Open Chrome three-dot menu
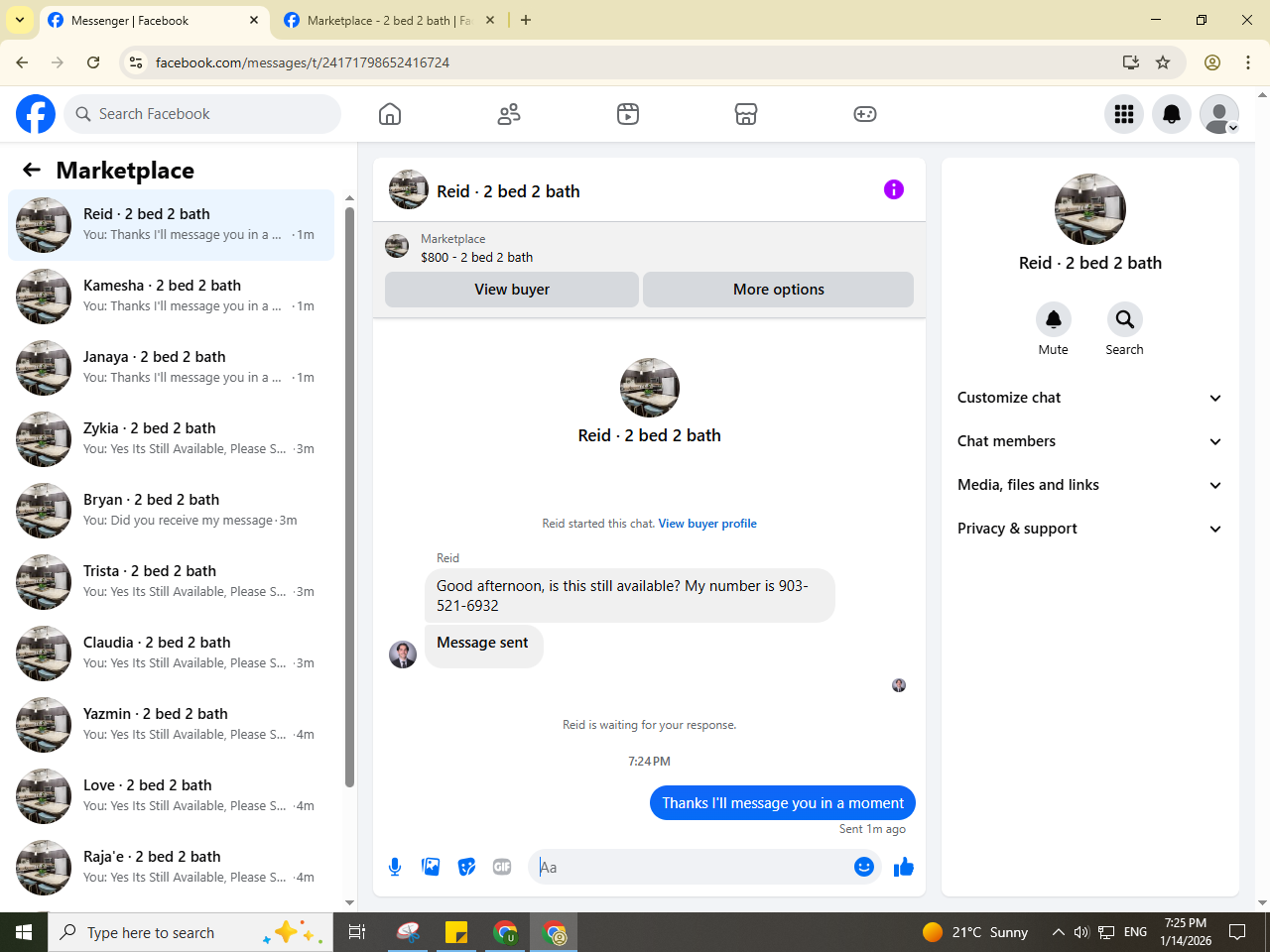The height and width of the screenshot is (952, 1270). (1248, 62)
